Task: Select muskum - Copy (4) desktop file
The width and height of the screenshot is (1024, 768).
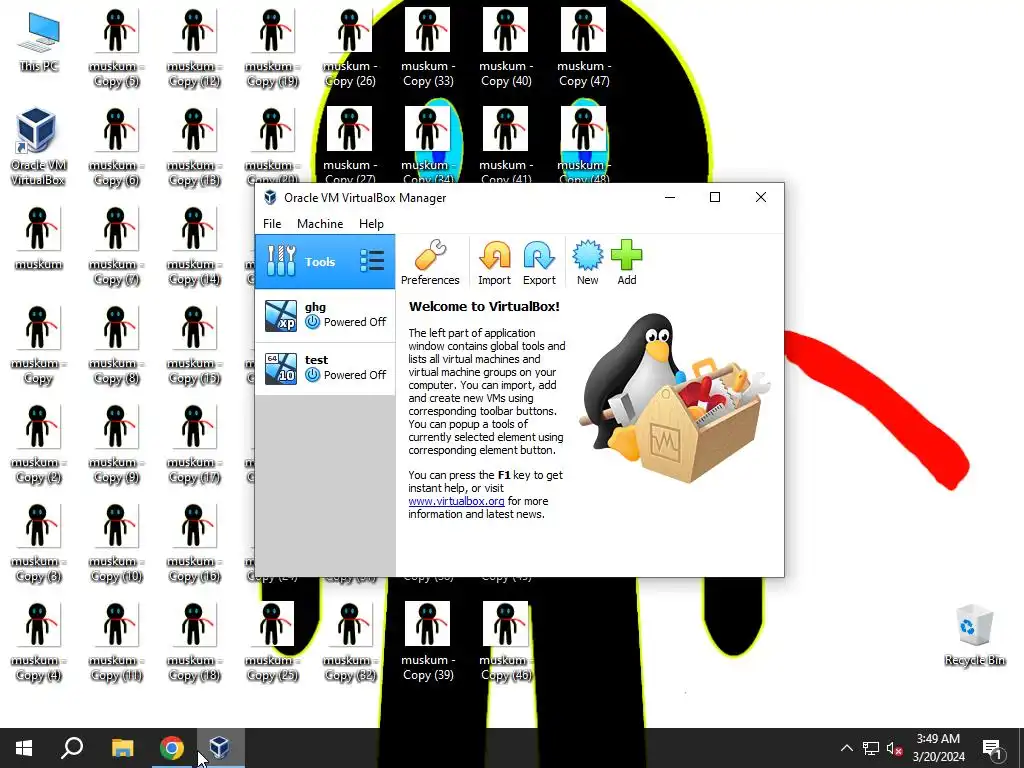Action: (x=38, y=643)
